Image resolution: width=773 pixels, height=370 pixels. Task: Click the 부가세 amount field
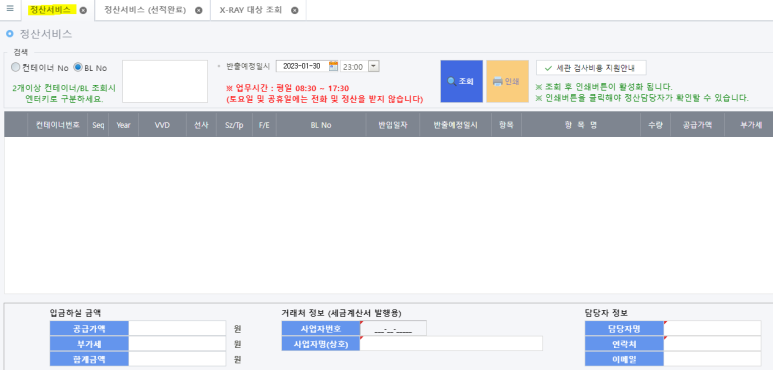click(x=177, y=343)
